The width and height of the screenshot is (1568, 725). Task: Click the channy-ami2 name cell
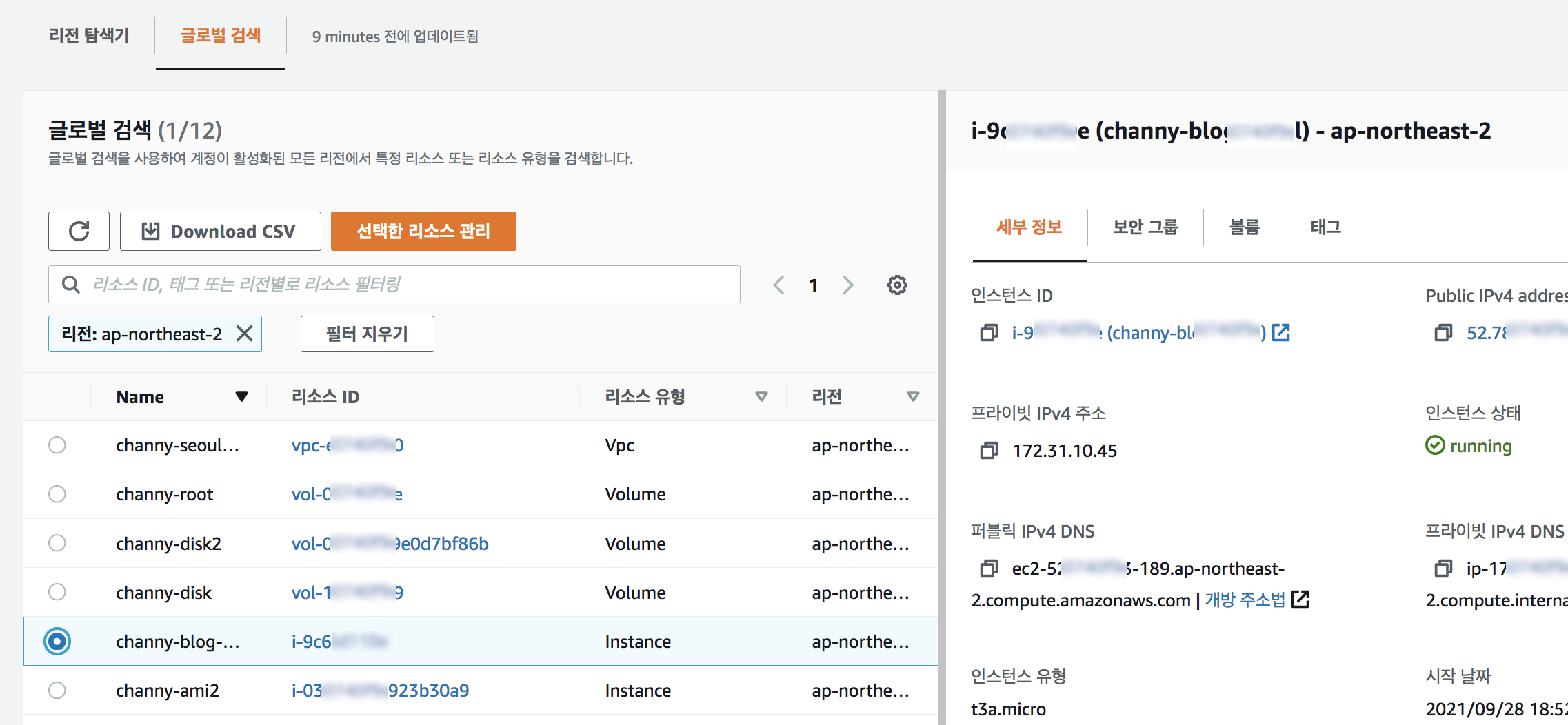coord(168,690)
